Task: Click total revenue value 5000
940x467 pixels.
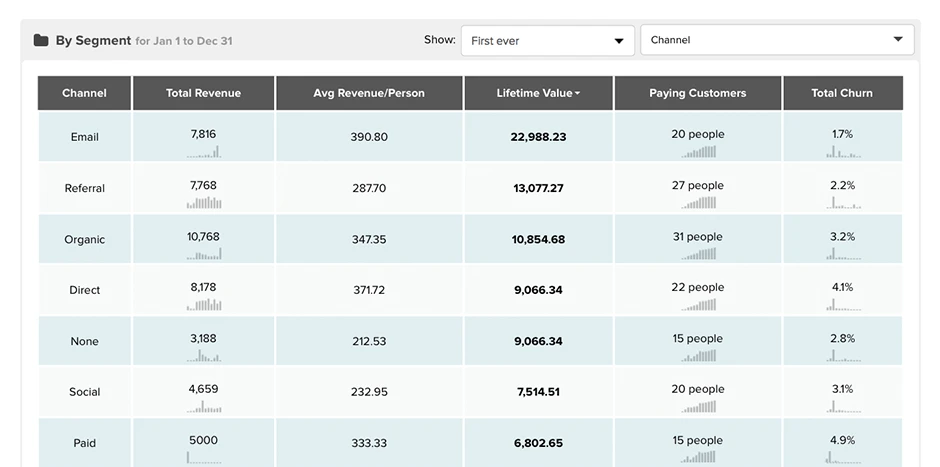Action: 203,440
